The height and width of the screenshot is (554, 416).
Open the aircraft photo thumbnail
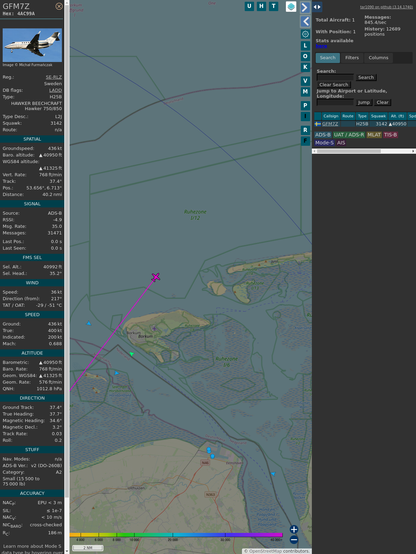coord(32,45)
